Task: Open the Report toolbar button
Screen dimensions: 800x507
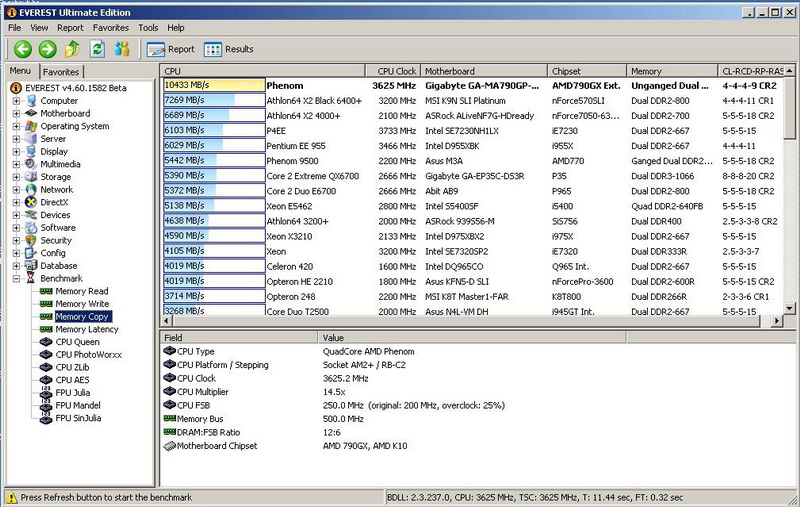Action: pyautogui.click(x=170, y=49)
